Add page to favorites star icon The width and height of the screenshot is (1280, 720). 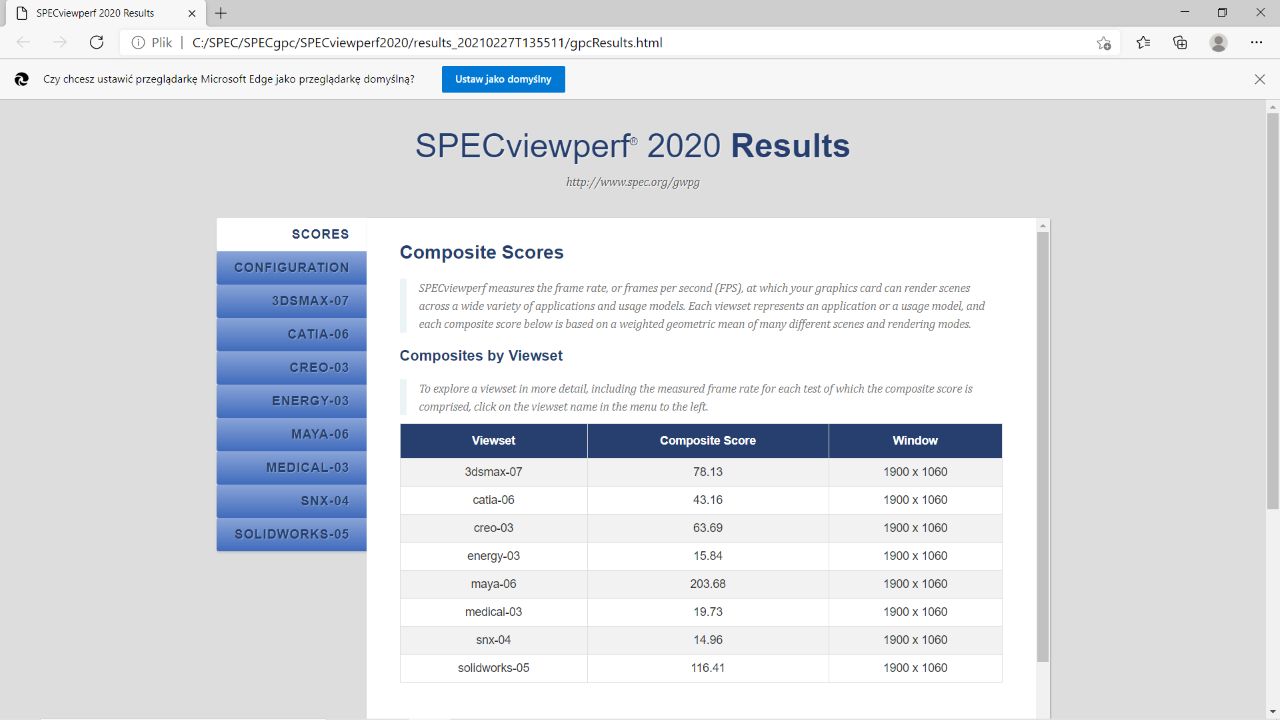1104,43
